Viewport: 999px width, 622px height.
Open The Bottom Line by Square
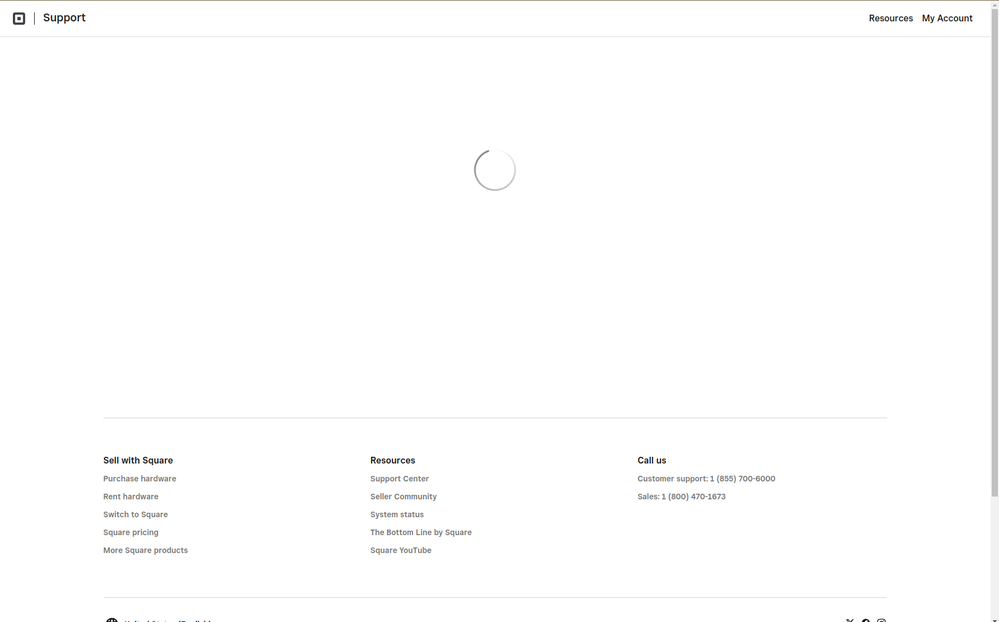tap(420, 533)
